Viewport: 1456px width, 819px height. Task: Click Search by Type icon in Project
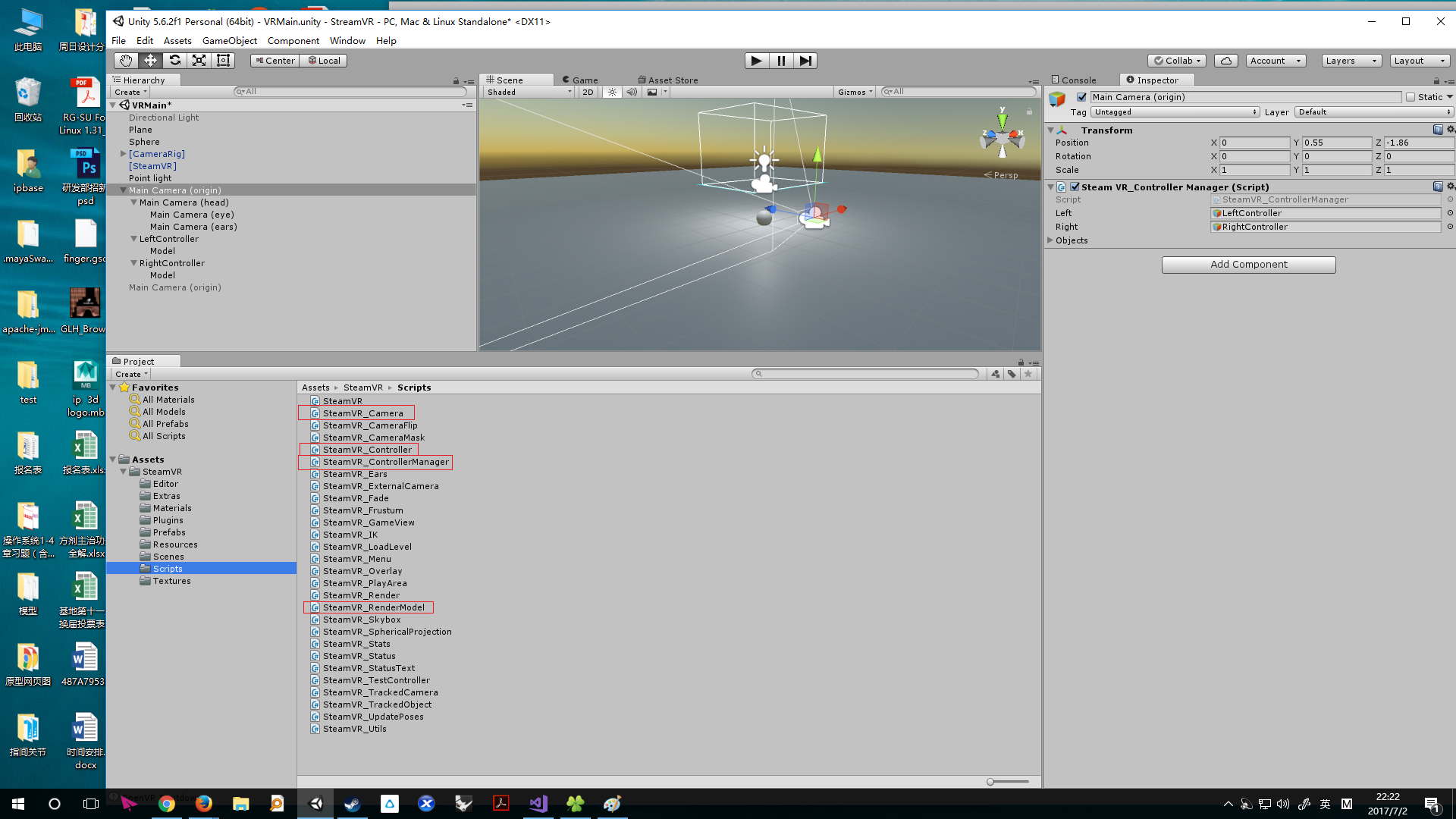[996, 374]
